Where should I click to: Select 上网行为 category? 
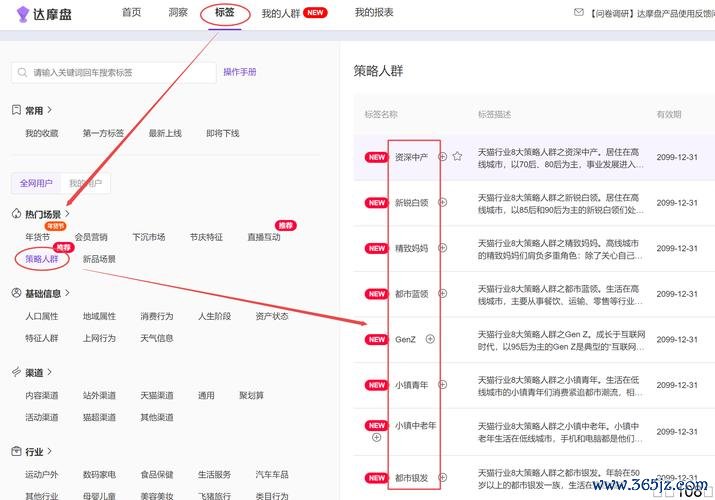point(99,338)
